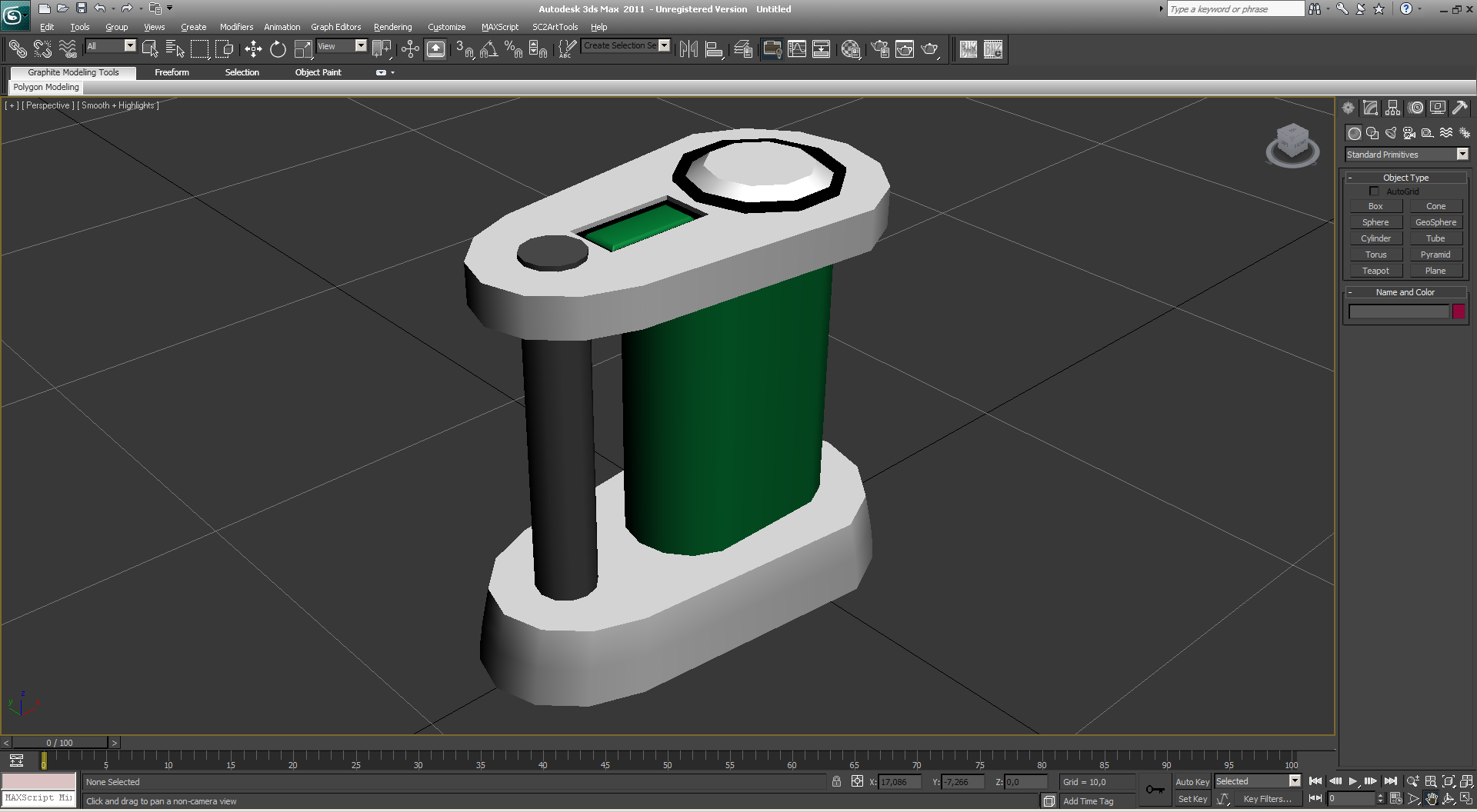Click the Teapot primitive button
This screenshot has height=812, width=1477.
(1375, 271)
